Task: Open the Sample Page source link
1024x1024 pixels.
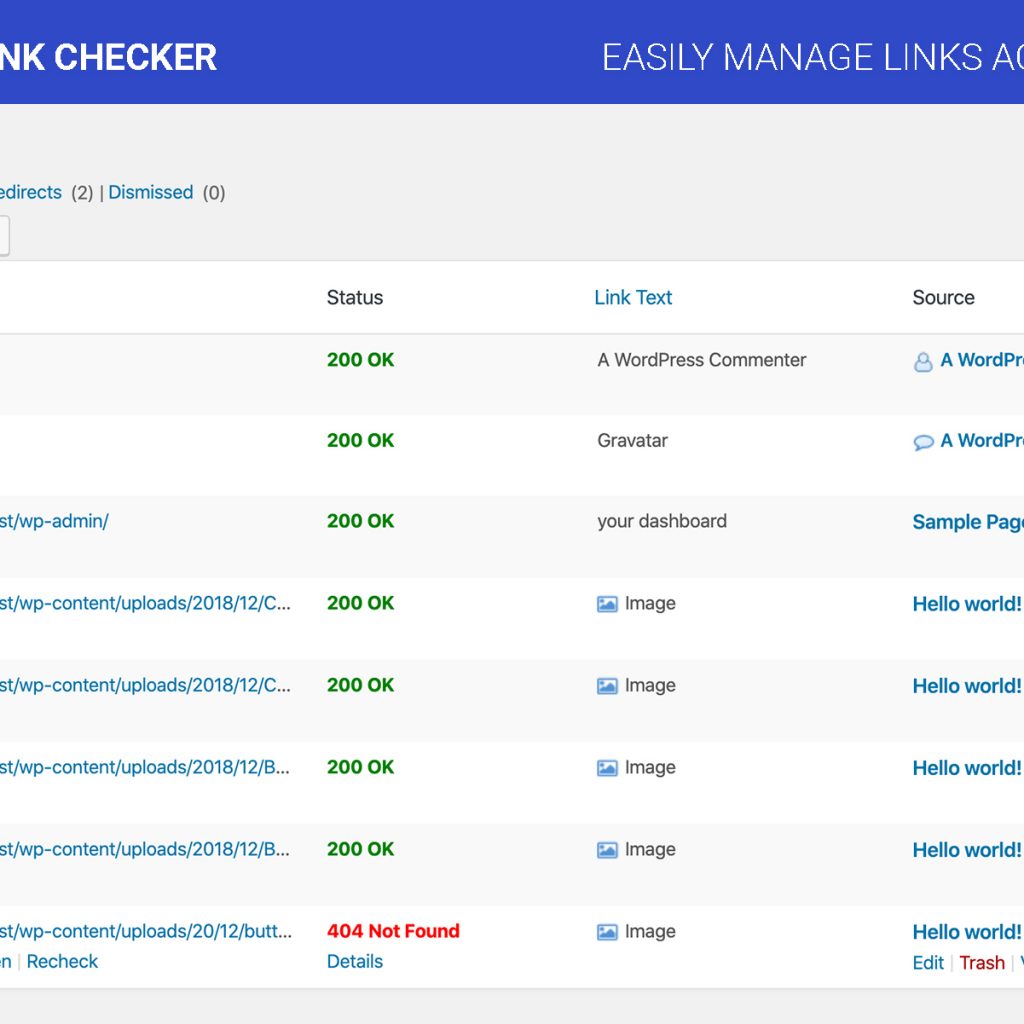Action: click(x=967, y=522)
